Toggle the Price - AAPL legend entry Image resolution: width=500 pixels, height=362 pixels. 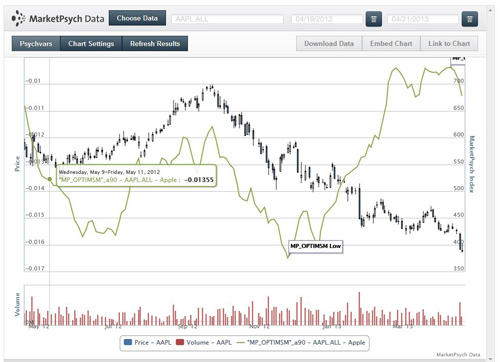[x=147, y=342]
